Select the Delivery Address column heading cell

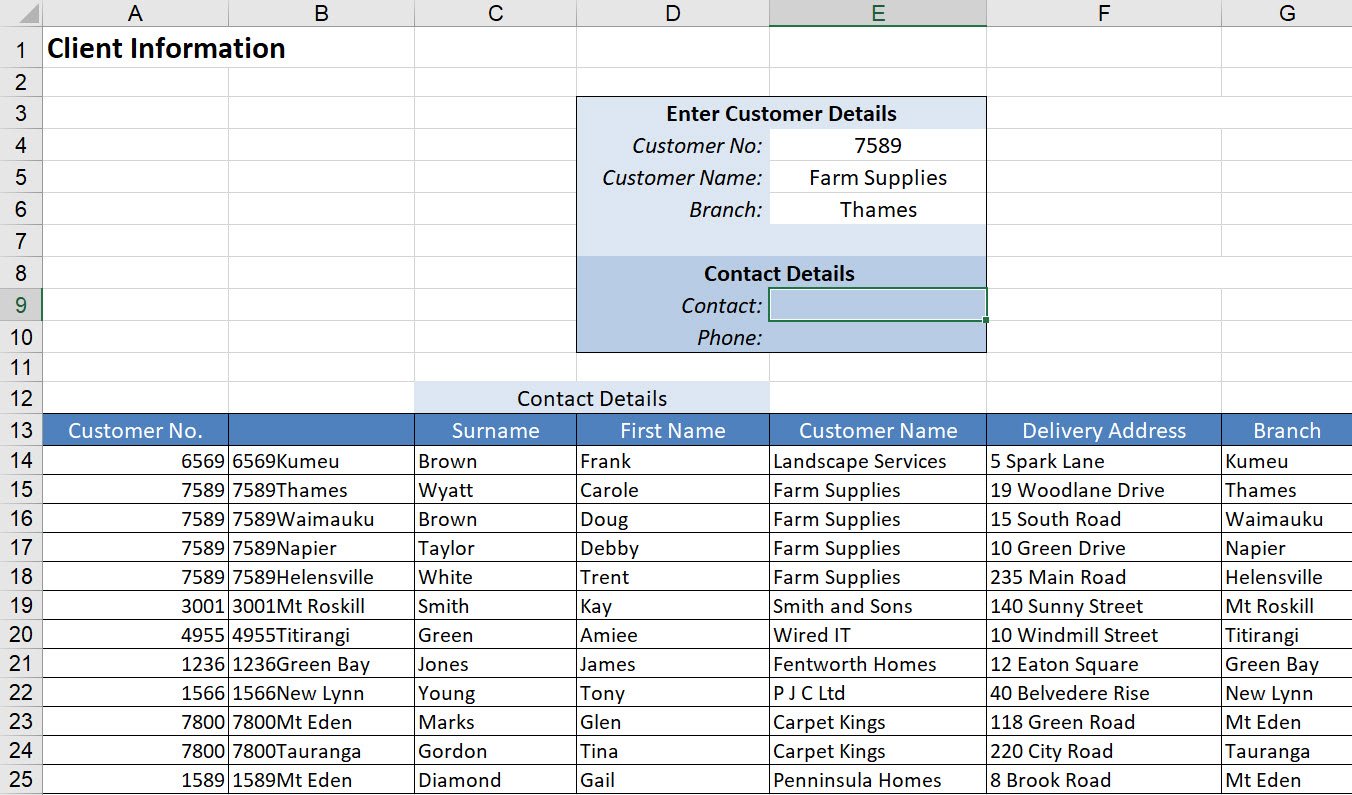tap(1103, 430)
